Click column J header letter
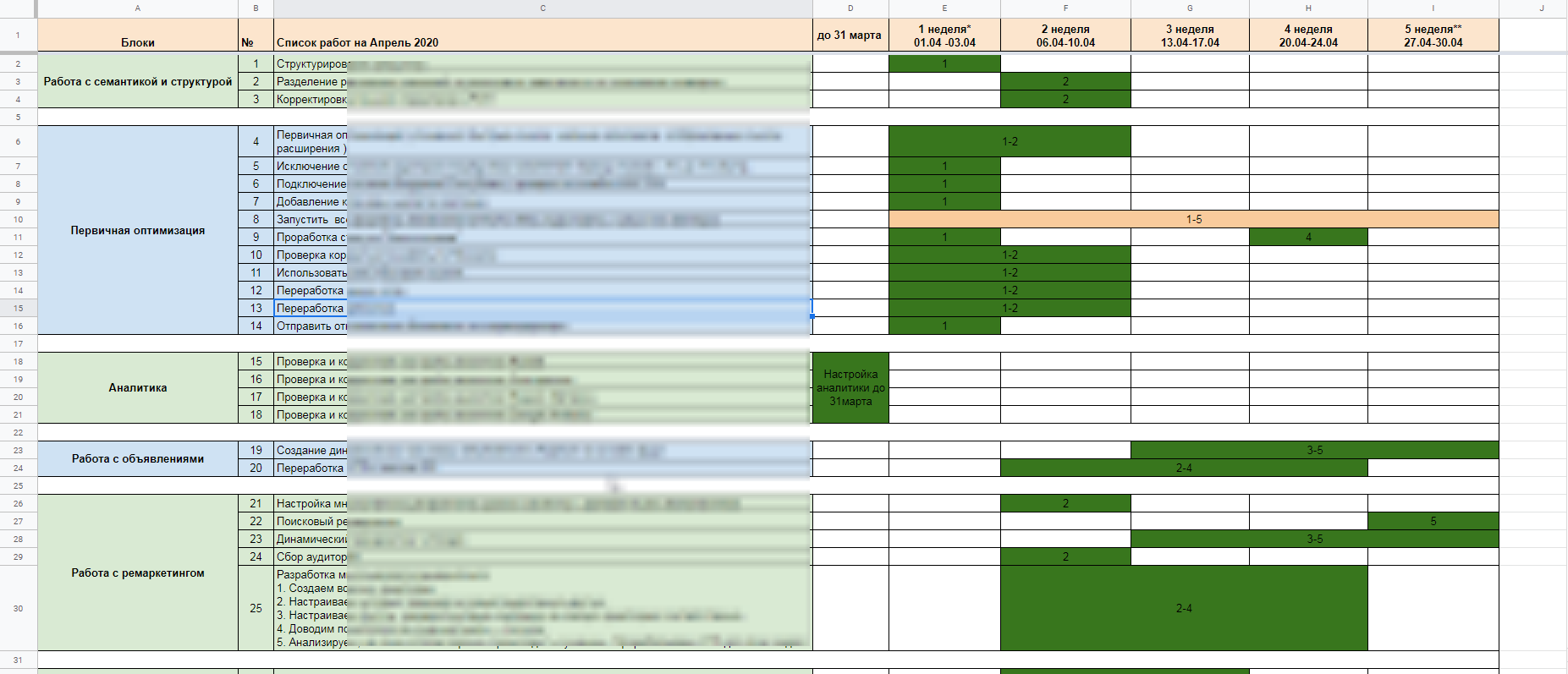The width and height of the screenshot is (1568, 674). click(x=1541, y=8)
